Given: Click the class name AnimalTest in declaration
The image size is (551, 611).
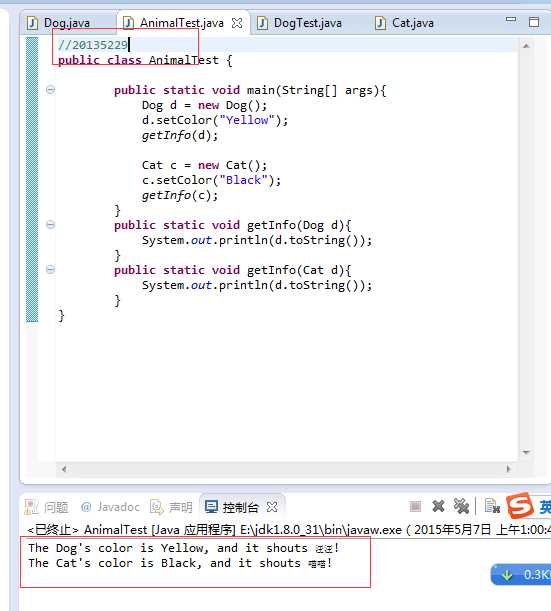Looking at the screenshot, I should [184, 60].
